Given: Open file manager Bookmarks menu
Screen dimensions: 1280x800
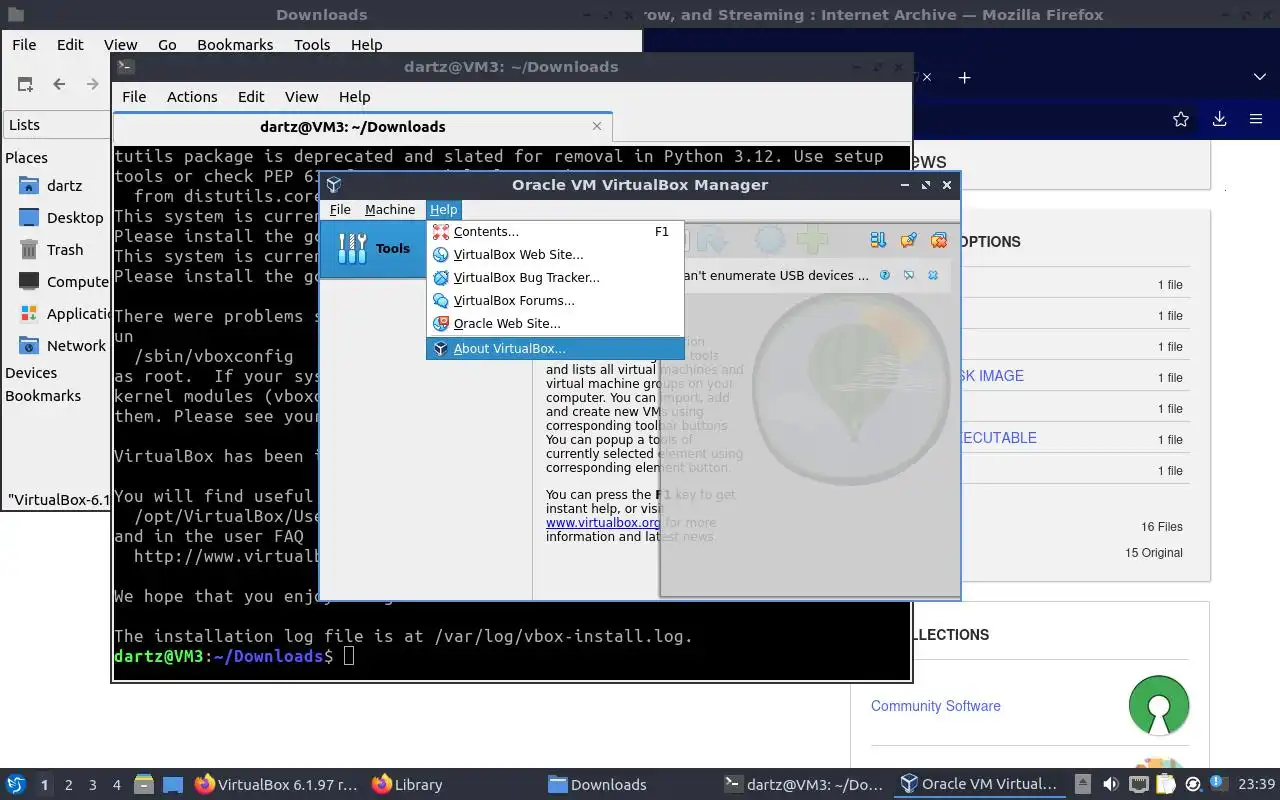Looking at the screenshot, I should [x=235, y=44].
